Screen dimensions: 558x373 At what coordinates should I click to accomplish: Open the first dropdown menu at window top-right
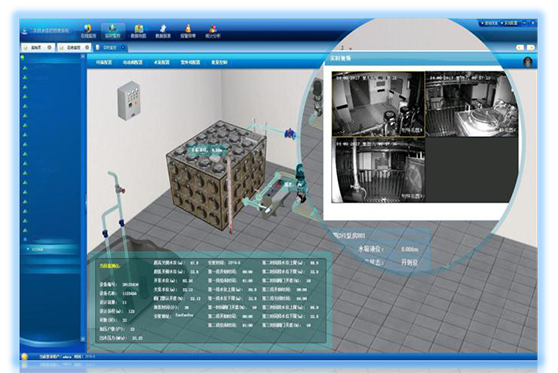pos(490,23)
